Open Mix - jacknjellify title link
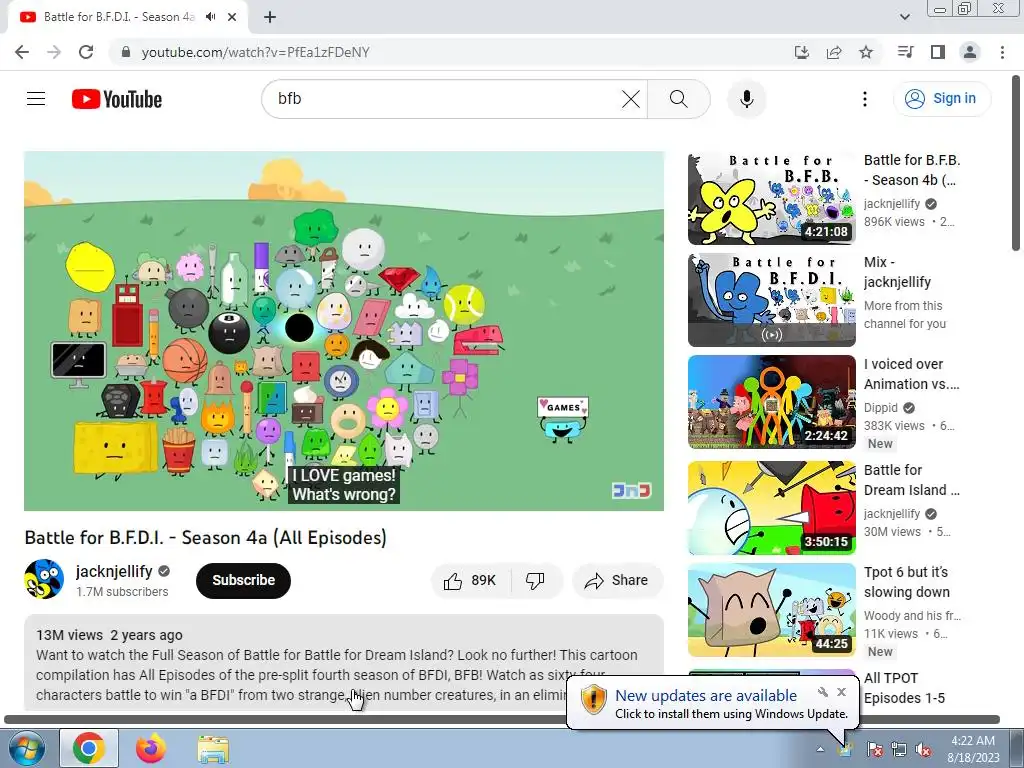Screen dimensions: 1024x768 click(x=897, y=272)
